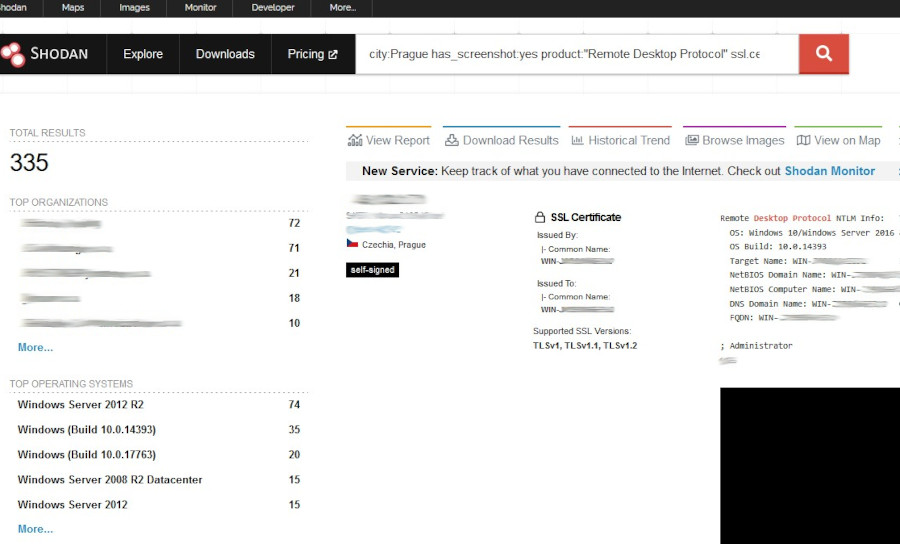Follow the Shodan Monitor link

tap(829, 171)
